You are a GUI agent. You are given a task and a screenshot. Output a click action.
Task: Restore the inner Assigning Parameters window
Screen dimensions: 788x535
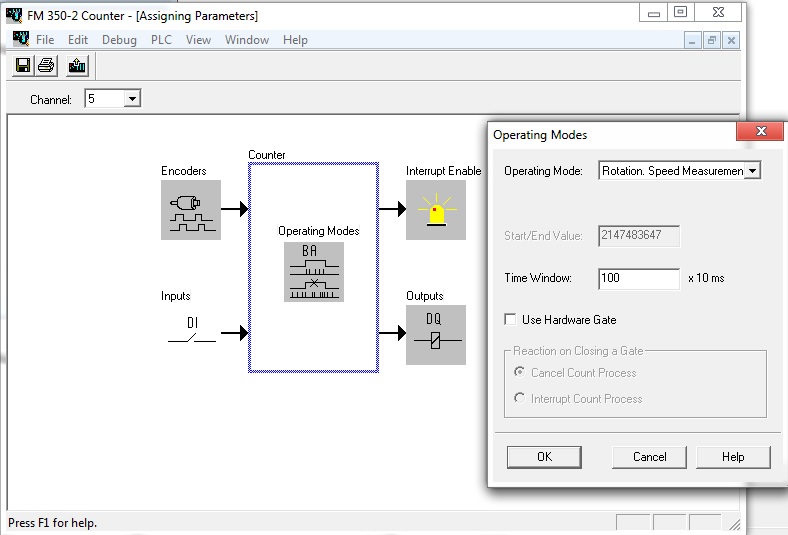[711, 40]
